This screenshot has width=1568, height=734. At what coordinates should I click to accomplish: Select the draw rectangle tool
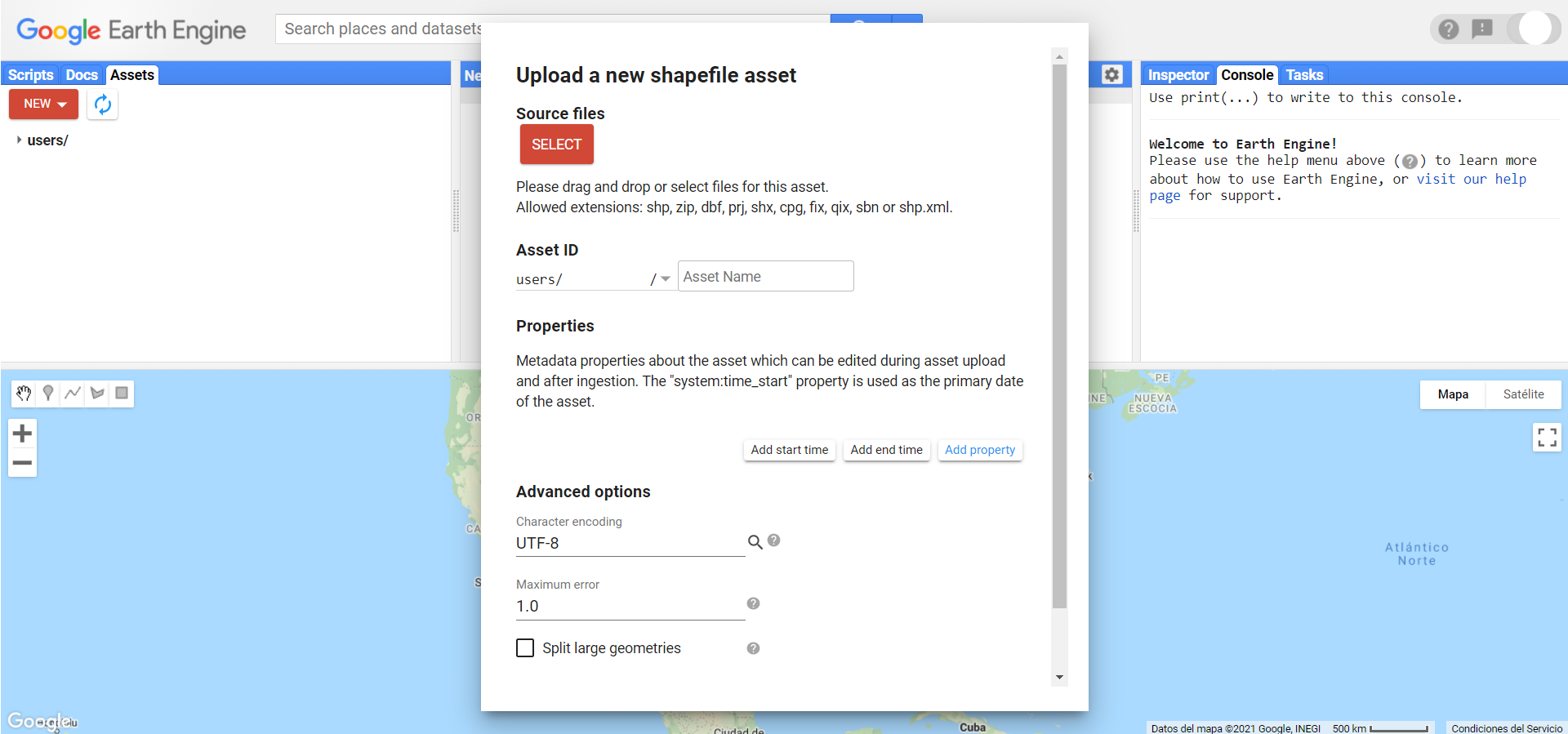tap(122, 394)
